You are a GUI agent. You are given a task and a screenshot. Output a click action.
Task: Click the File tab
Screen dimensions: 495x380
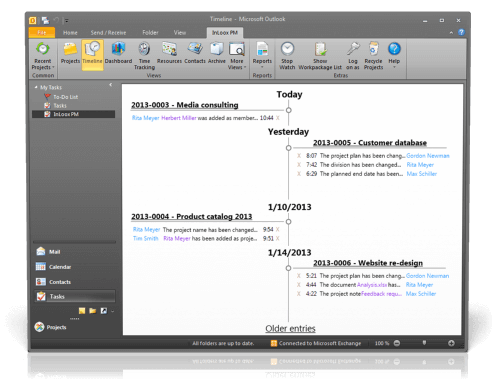[42, 33]
